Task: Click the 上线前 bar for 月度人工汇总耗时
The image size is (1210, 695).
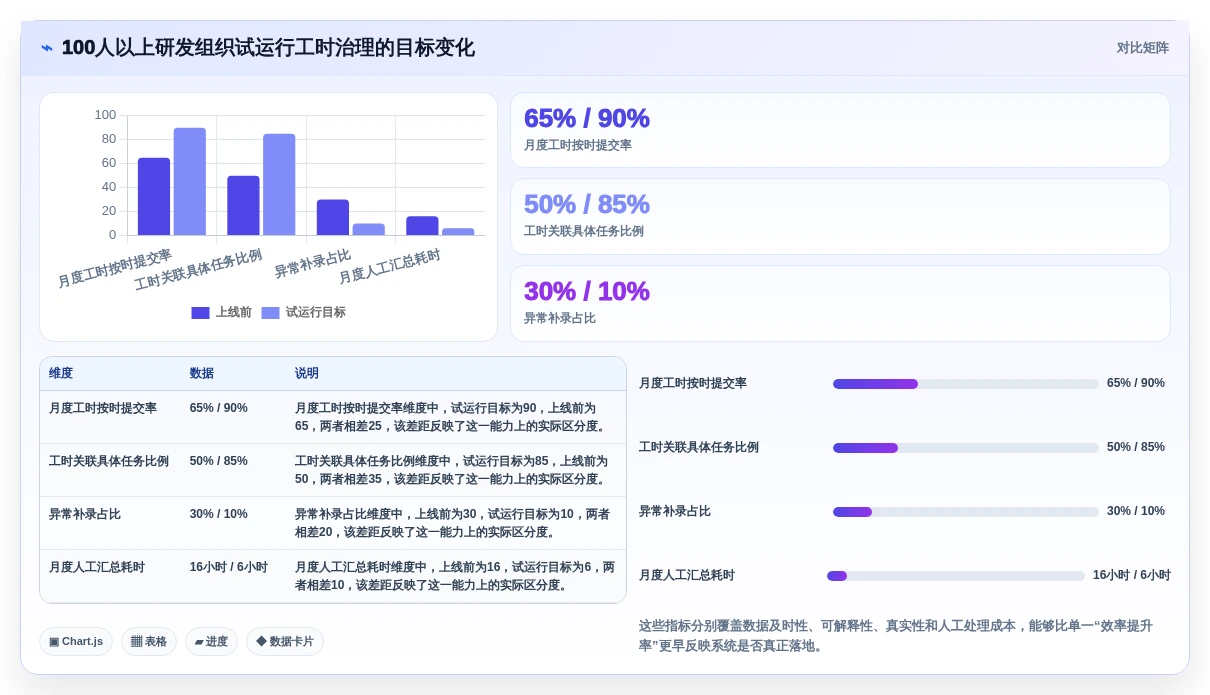Action: click(x=422, y=226)
